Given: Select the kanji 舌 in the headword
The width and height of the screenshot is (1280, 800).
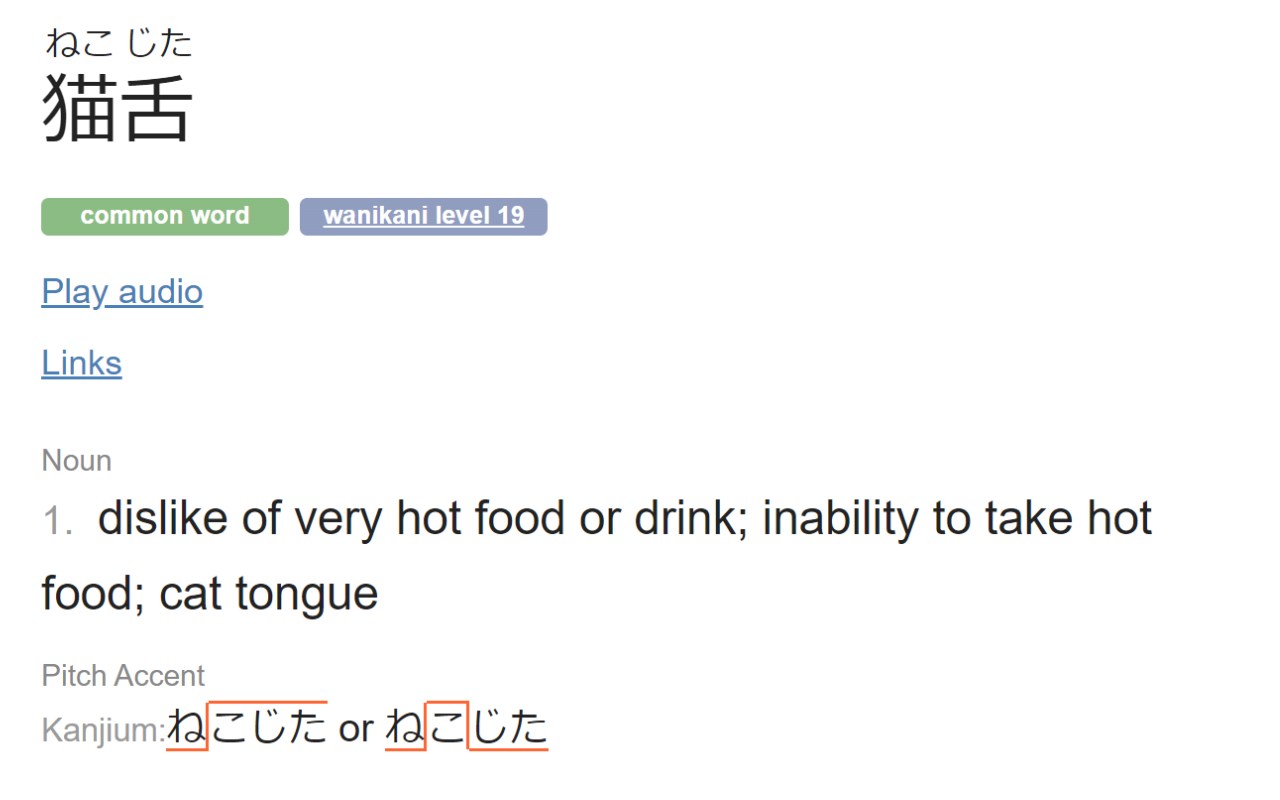Looking at the screenshot, I should [x=155, y=109].
